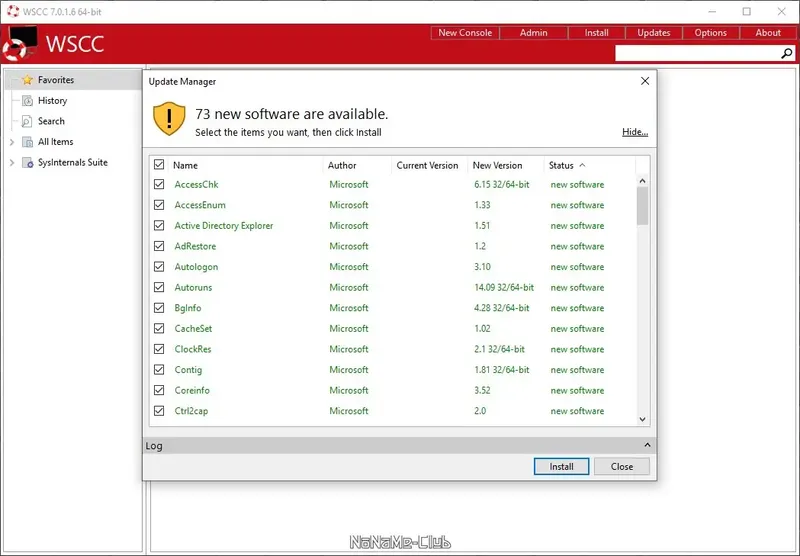Click version 4.28 32/64-bit cell
Image resolution: width=800 pixels, height=556 pixels.
point(502,308)
